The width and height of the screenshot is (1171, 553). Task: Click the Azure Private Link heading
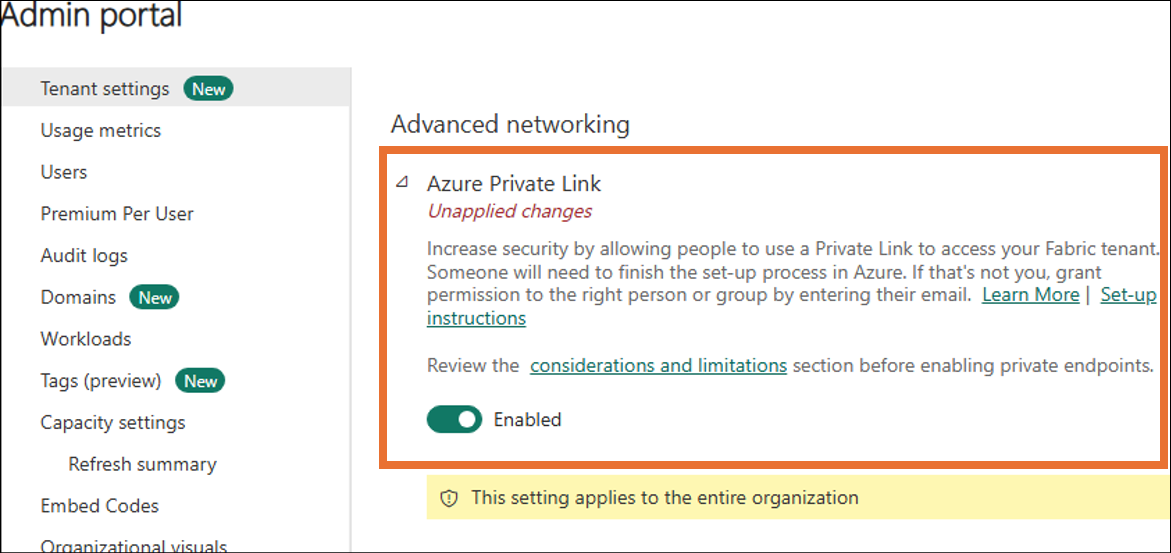pos(514,183)
